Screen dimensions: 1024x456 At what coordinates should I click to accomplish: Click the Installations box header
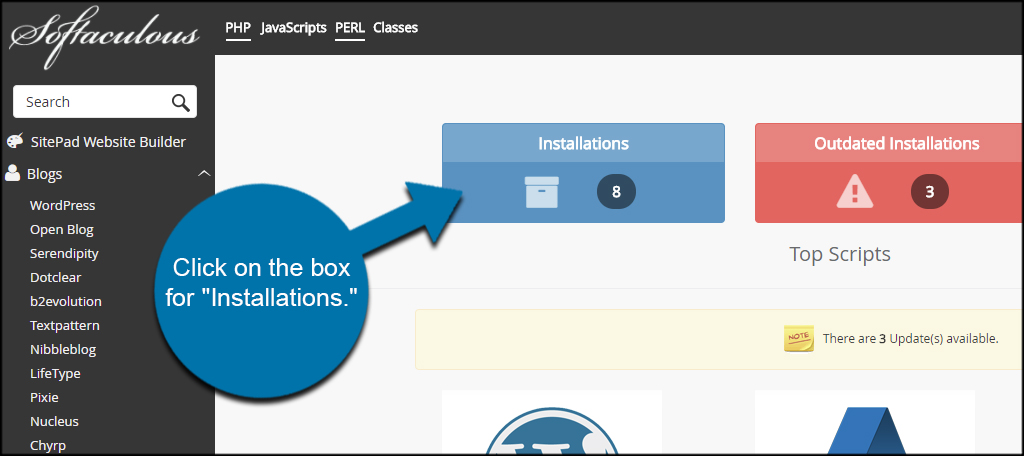click(x=583, y=143)
